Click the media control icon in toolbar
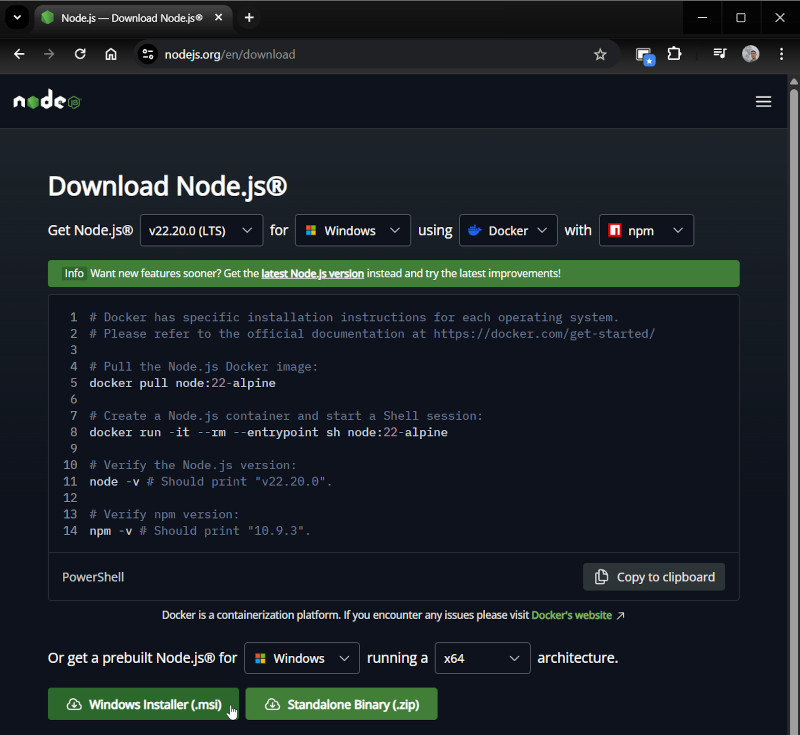 [719, 54]
